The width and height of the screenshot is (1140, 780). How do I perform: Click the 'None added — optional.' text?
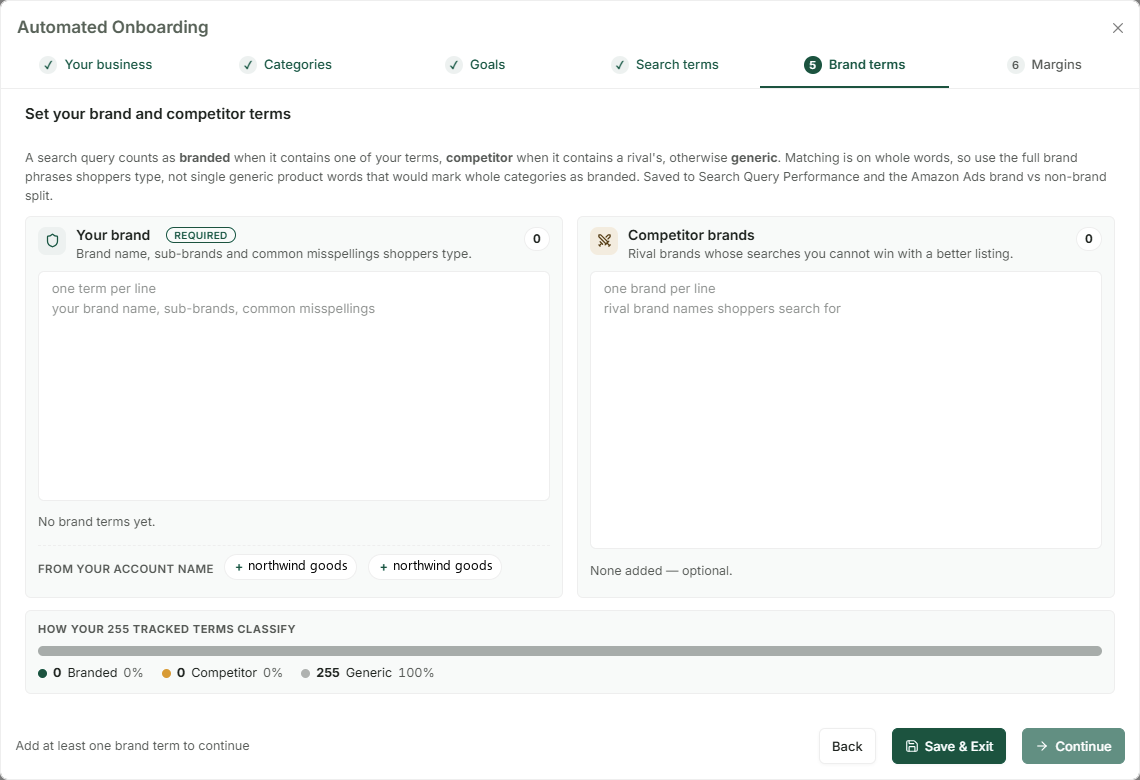coord(661,571)
